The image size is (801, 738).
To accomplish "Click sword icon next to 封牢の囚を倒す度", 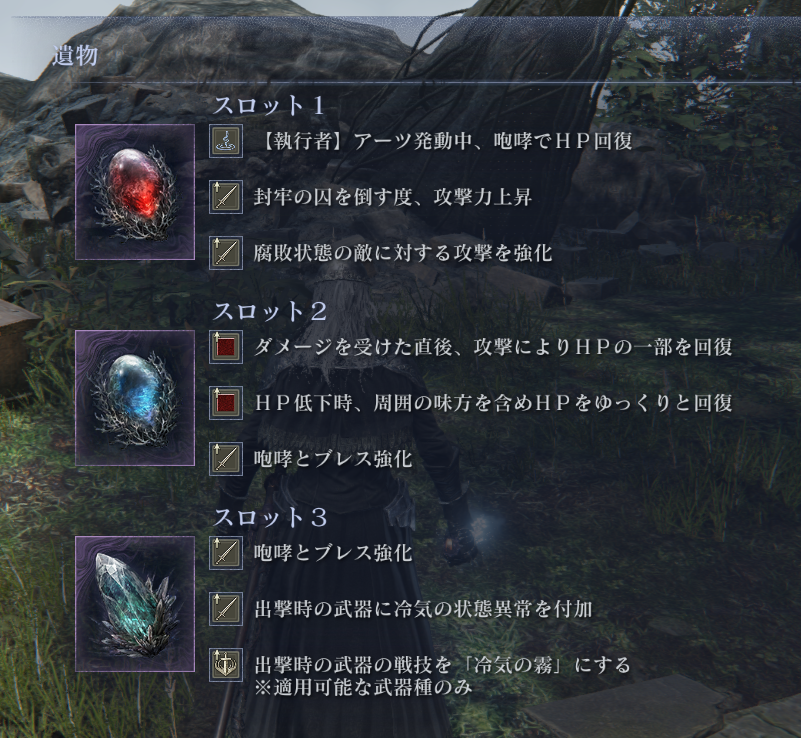I will 226,197.
